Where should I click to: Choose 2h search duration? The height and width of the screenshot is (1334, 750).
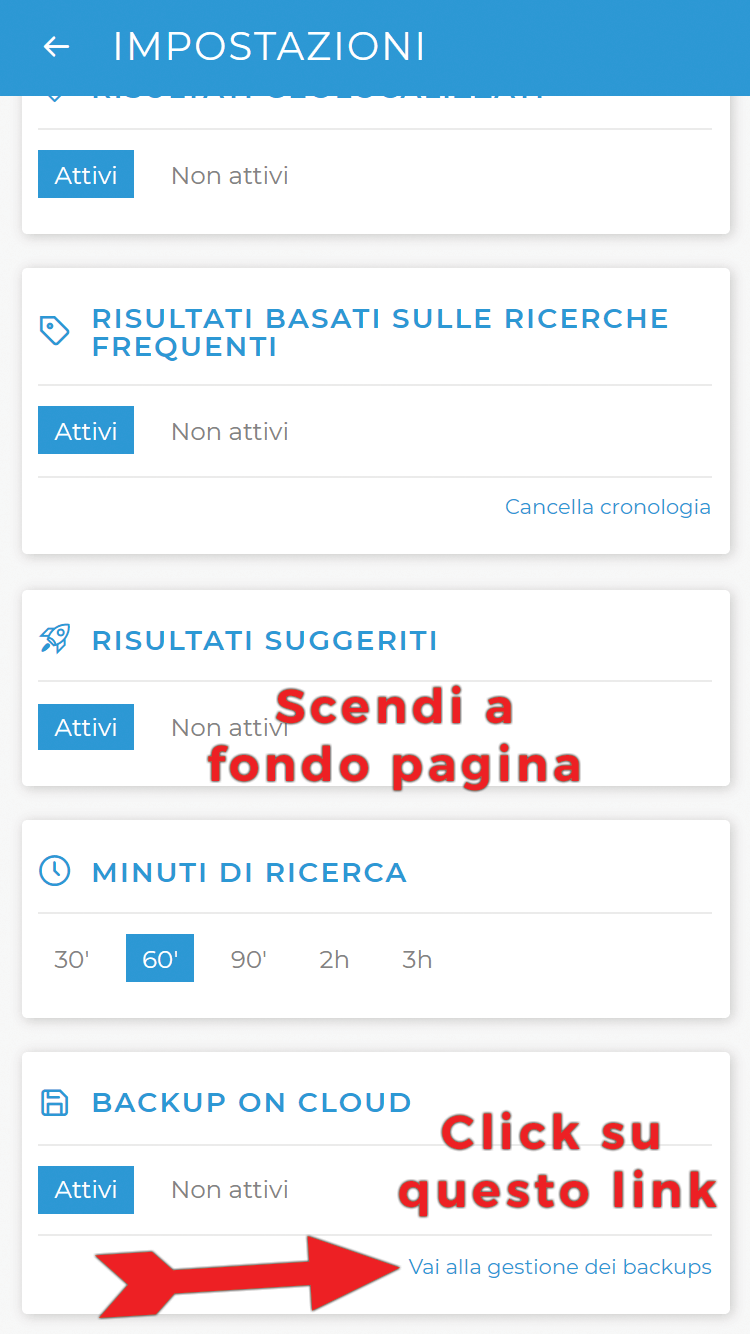334,959
